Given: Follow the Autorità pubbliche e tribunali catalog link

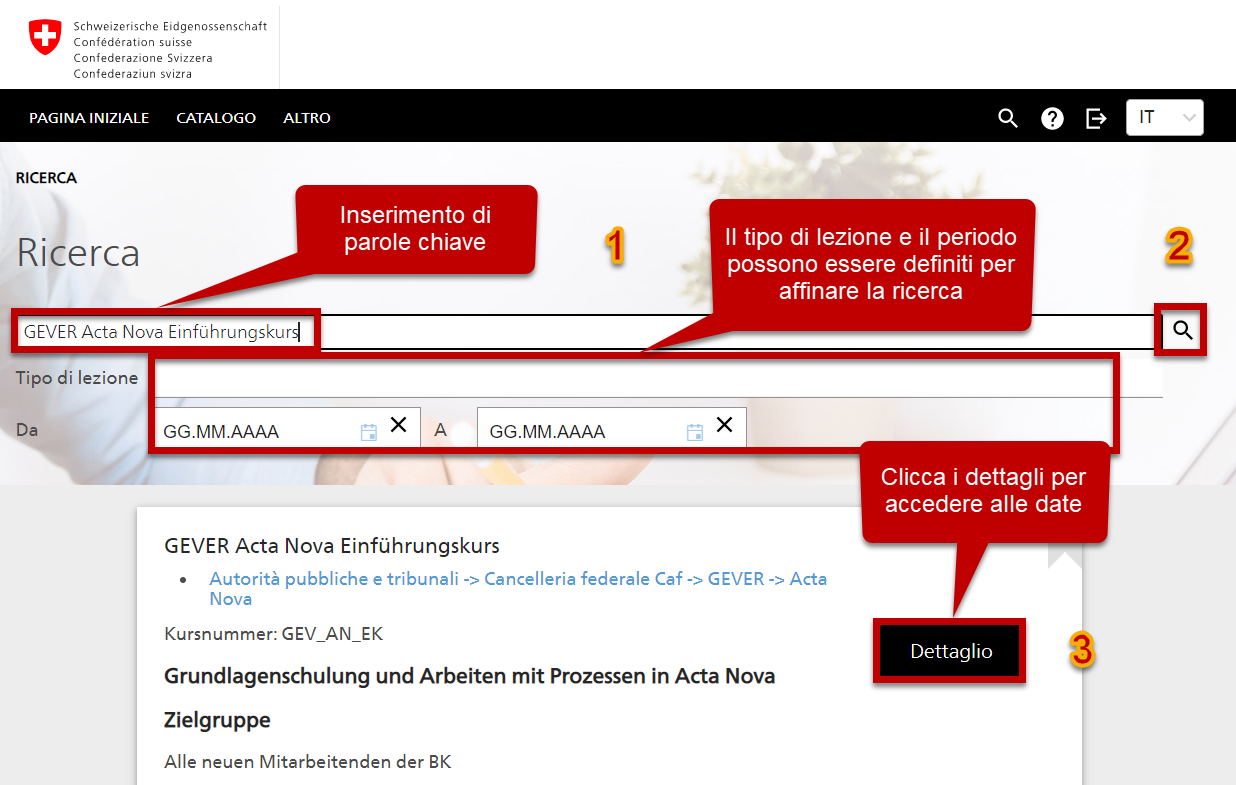Looking at the screenshot, I should (518, 589).
